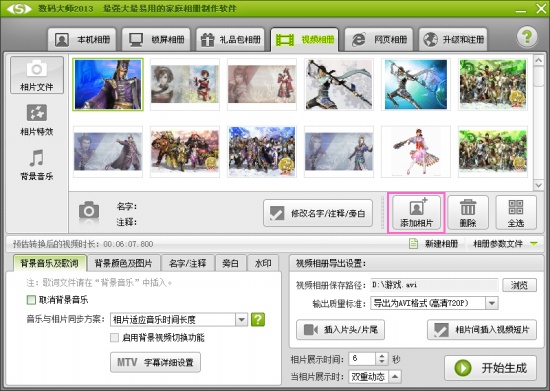
Task: Select 相片特效 in the sidebar
Action: coord(37,120)
